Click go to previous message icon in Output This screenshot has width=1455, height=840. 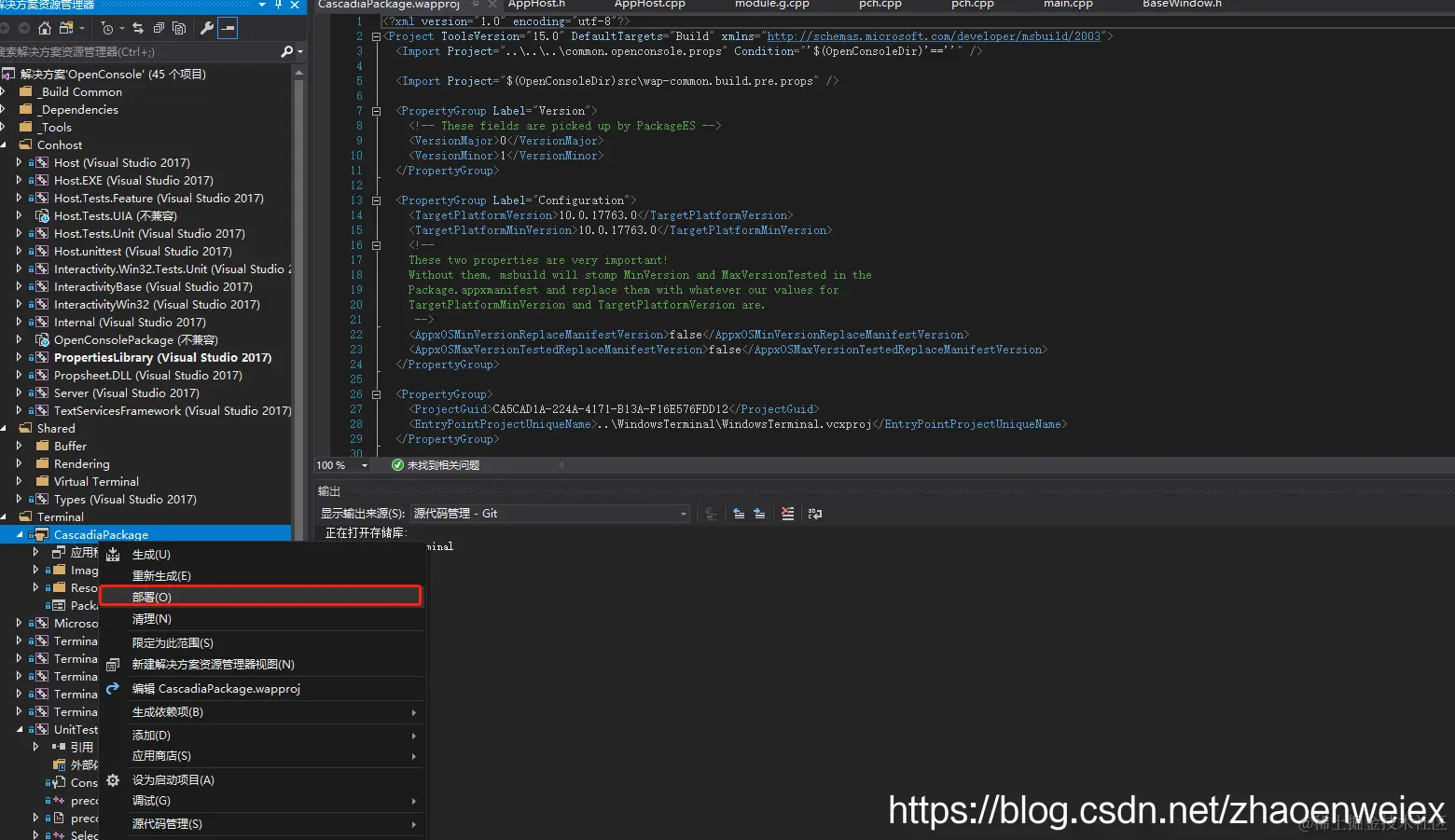[x=739, y=514]
